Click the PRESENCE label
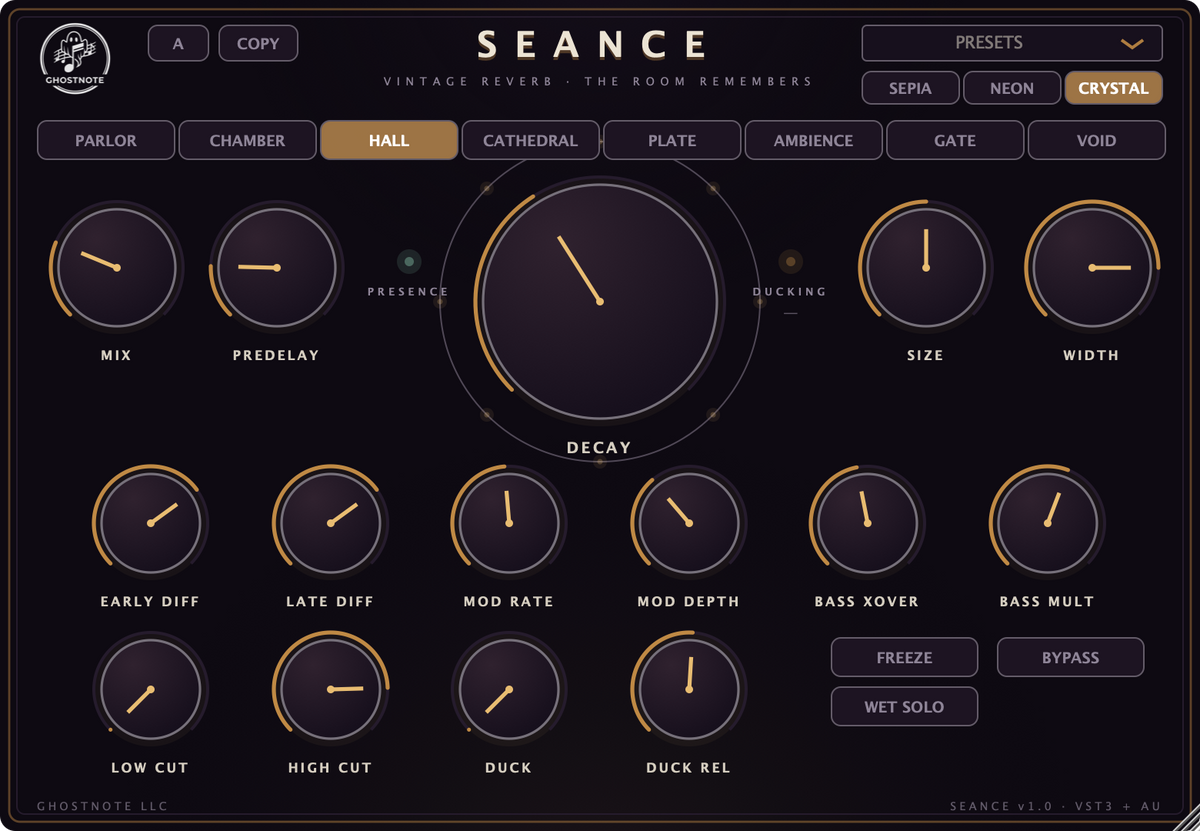The width and height of the screenshot is (1200, 831). click(408, 292)
